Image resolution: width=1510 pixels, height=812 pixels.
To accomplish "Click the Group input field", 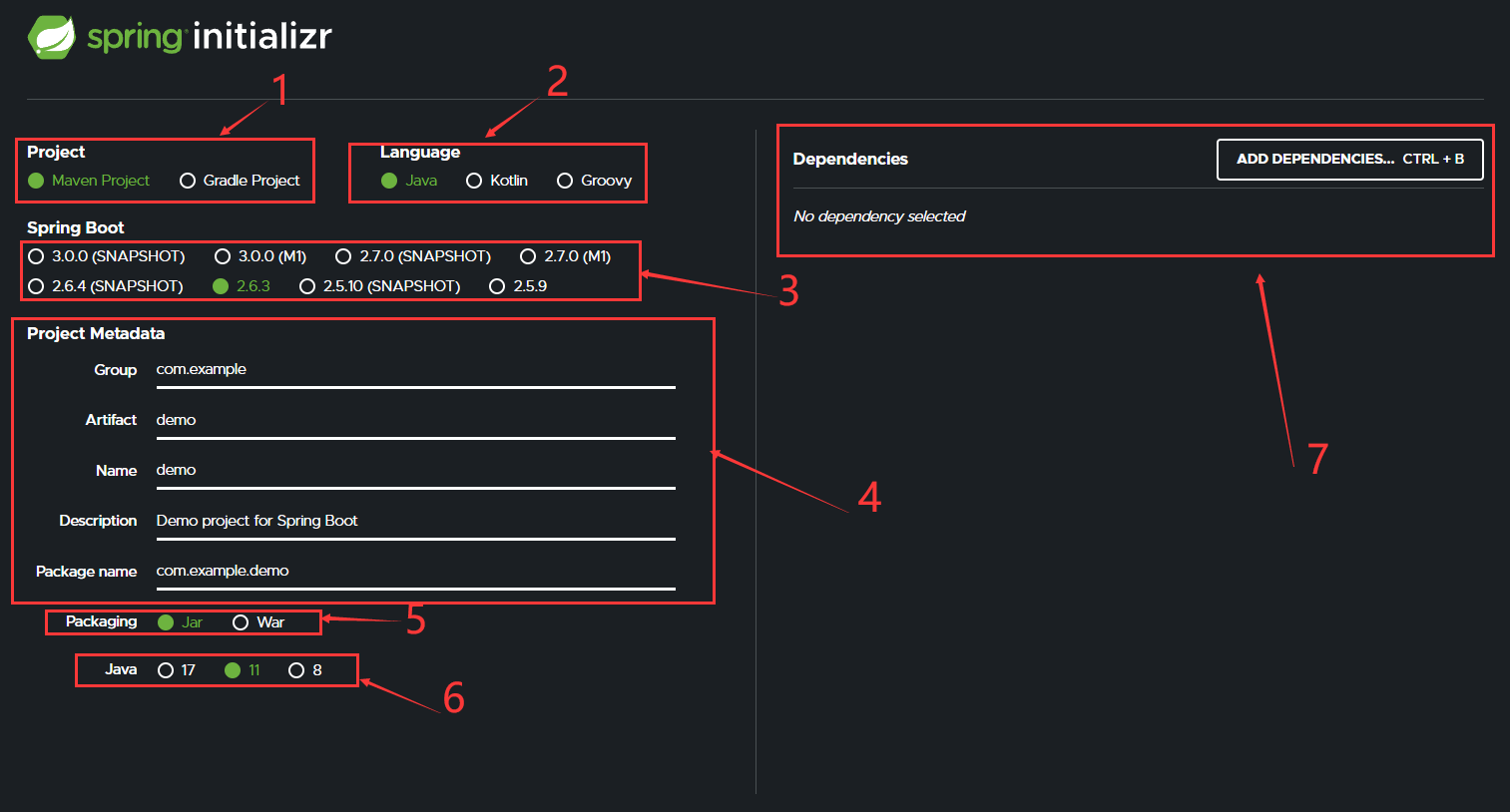I will [416, 370].
